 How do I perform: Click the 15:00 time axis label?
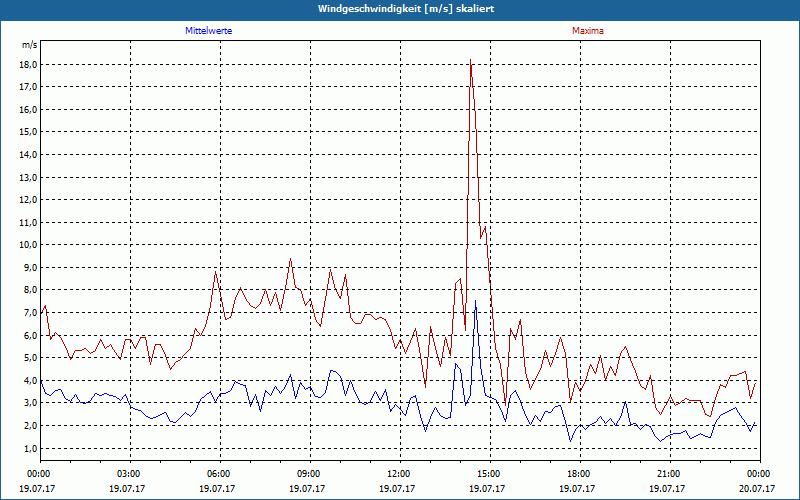[x=490, y=474]
